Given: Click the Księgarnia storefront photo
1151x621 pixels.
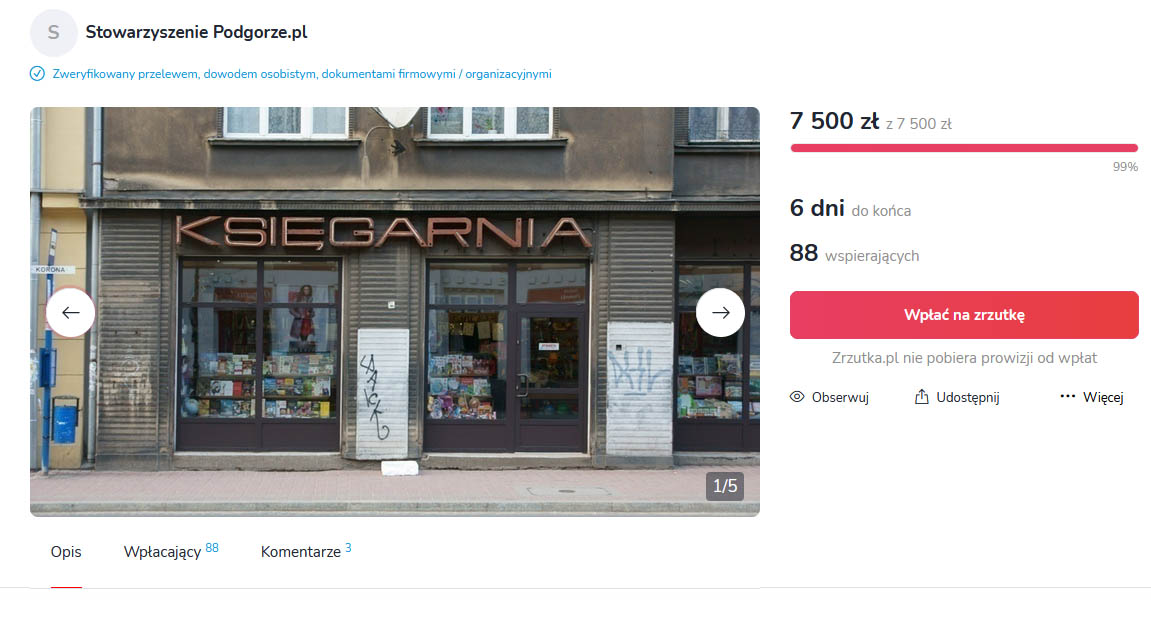Looking at the screenshot, I should [395, 312].
